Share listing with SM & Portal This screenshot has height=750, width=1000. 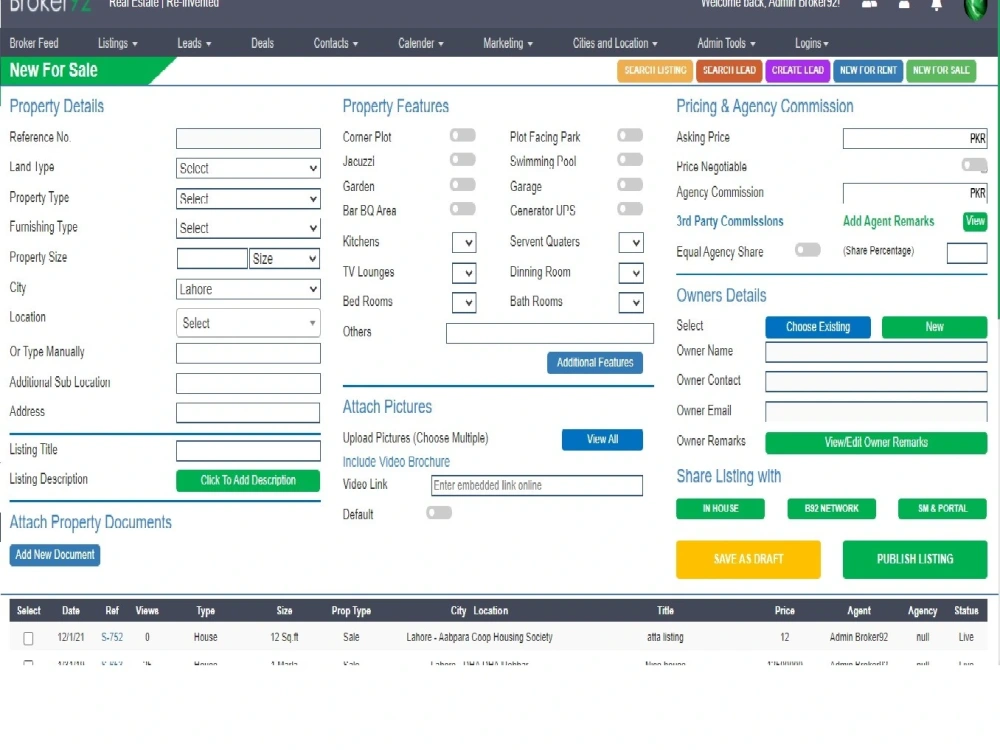(943, 508)
